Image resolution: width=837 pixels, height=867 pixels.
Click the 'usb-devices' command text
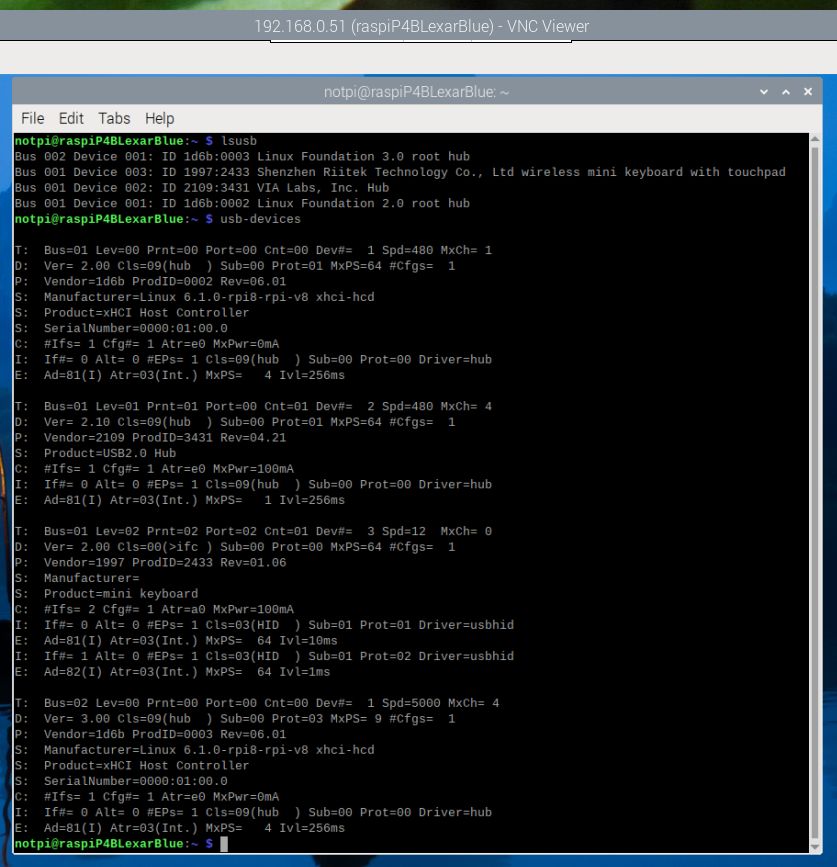pyautogui.click(x=260, y=219)
